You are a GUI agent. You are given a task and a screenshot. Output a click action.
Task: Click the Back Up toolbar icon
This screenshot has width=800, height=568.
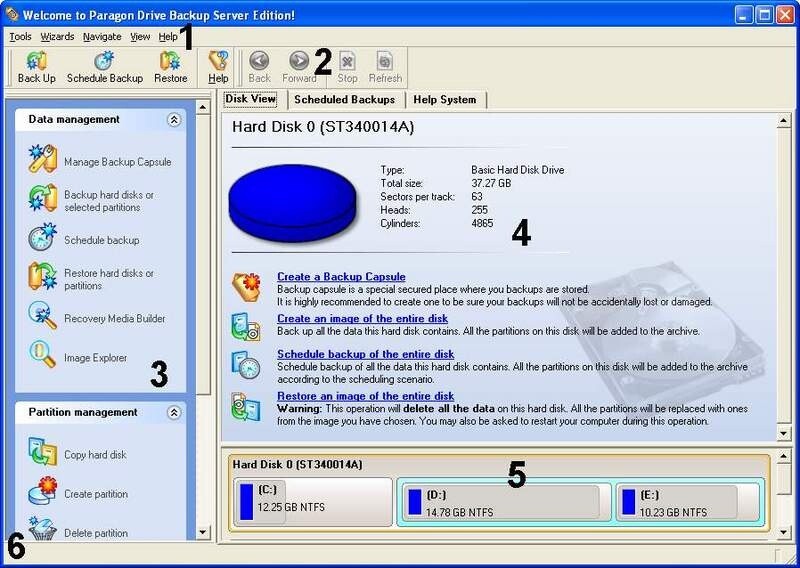36,61
